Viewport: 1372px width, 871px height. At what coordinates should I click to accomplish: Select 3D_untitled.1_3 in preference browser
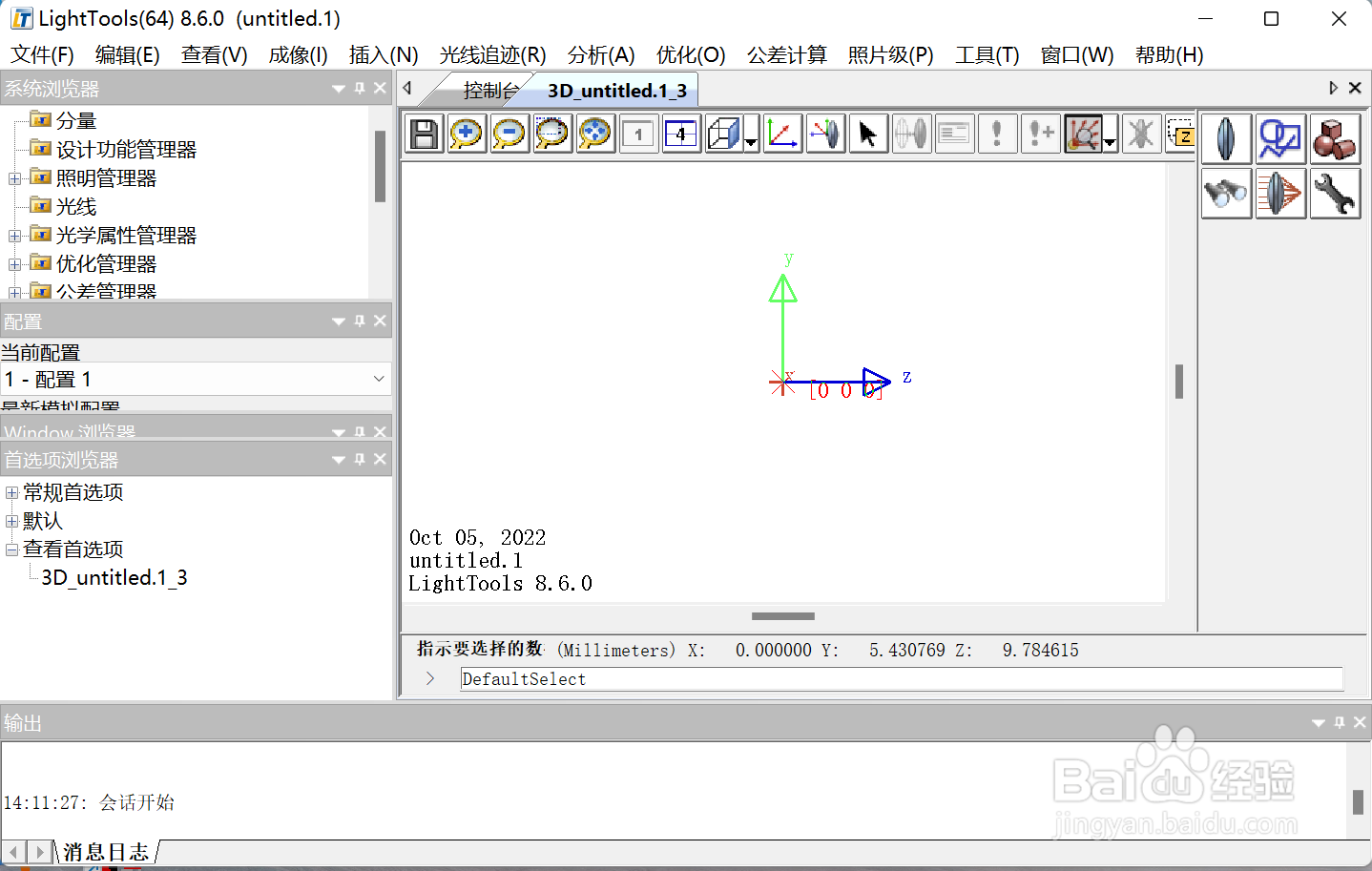[112, 577]
